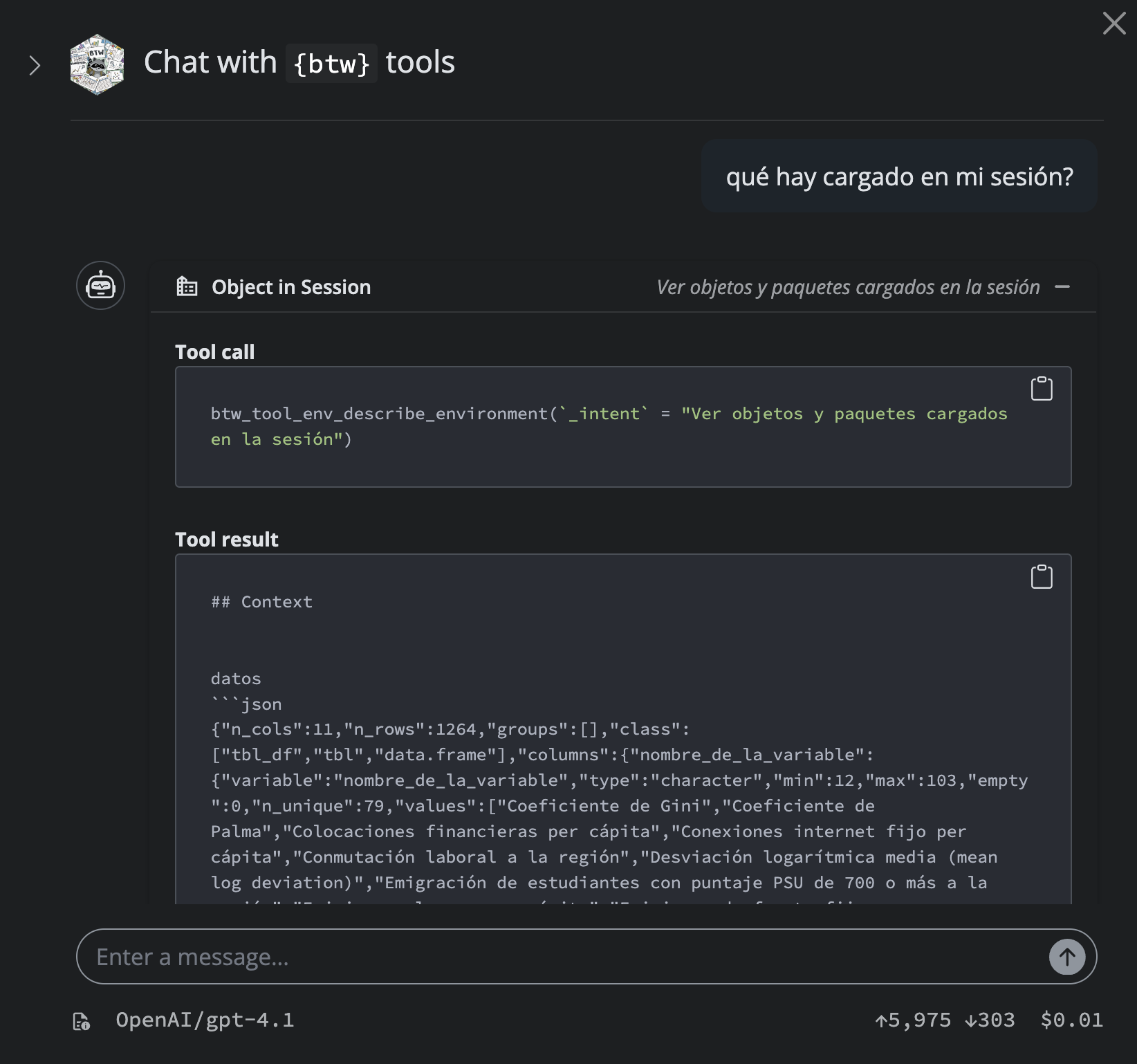The height and width of the screenshot is (1064, 1137).
Task: Click the $0.01 session cost
Action: click(1071, 1020)
